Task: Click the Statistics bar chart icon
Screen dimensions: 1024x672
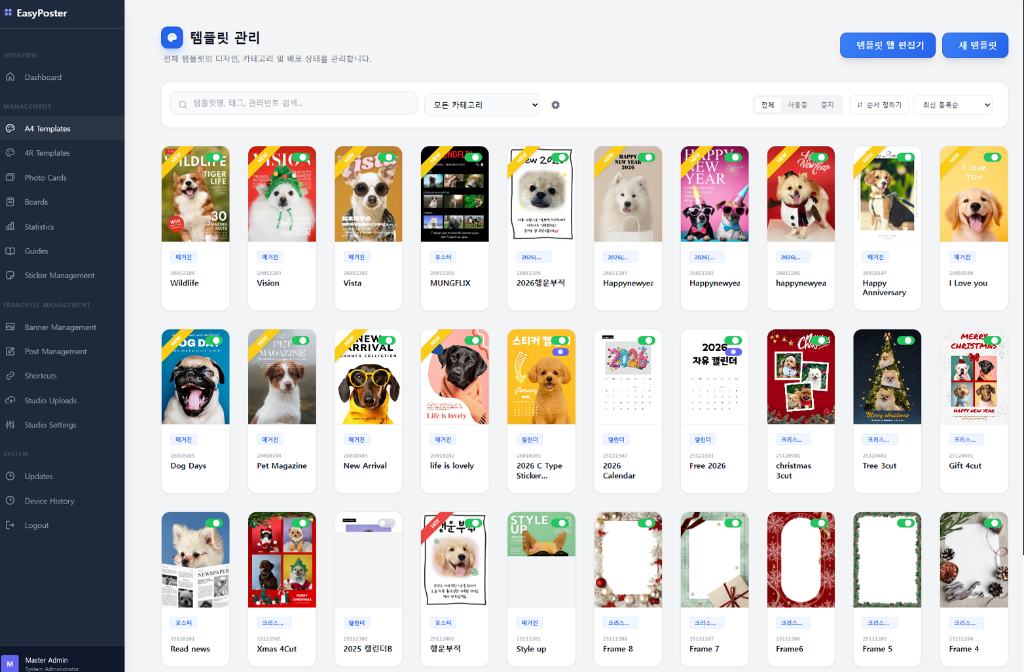Action: (10, 227)
